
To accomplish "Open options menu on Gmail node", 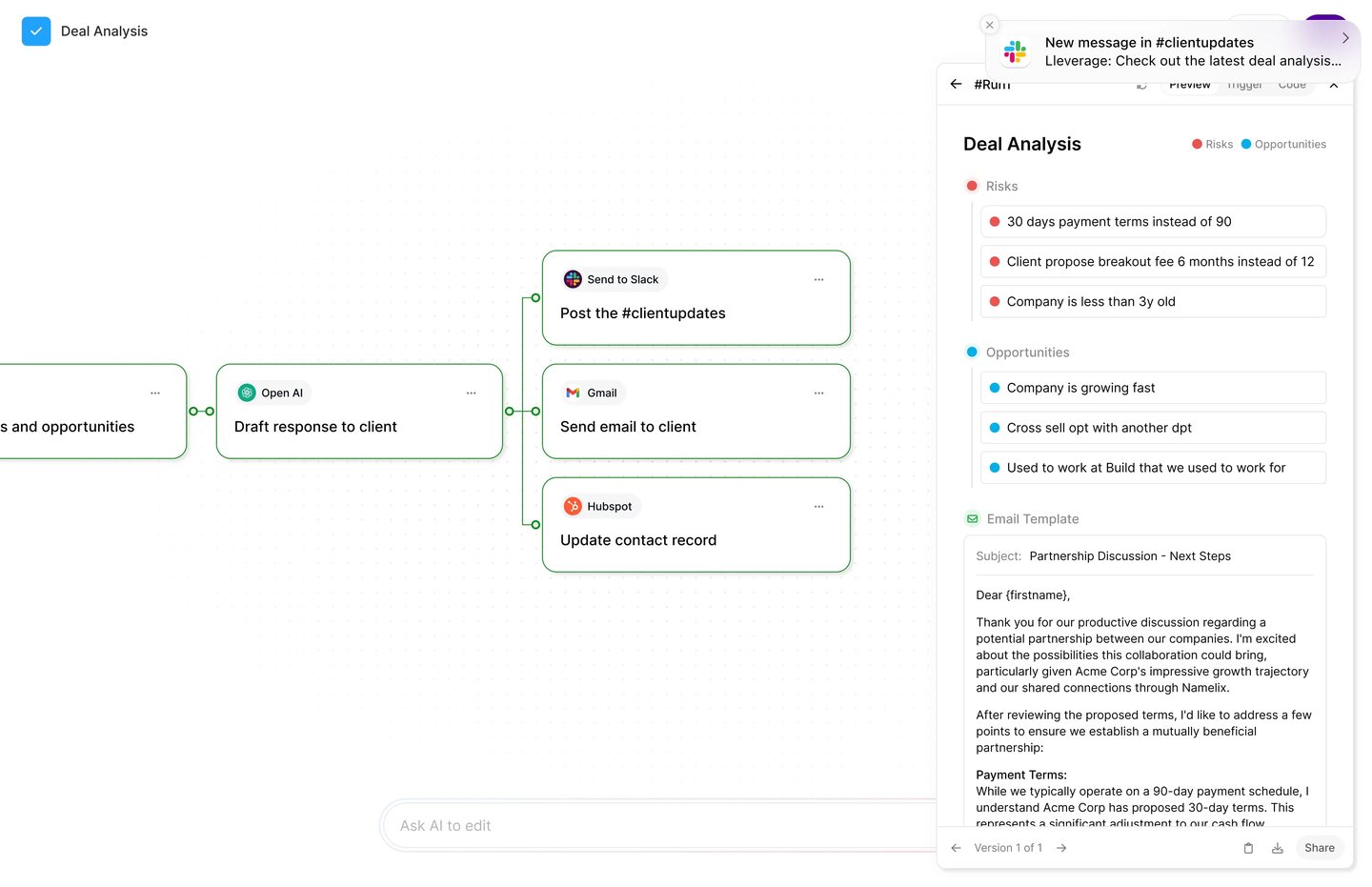I will pyautogui.click(x=818, y=393).
